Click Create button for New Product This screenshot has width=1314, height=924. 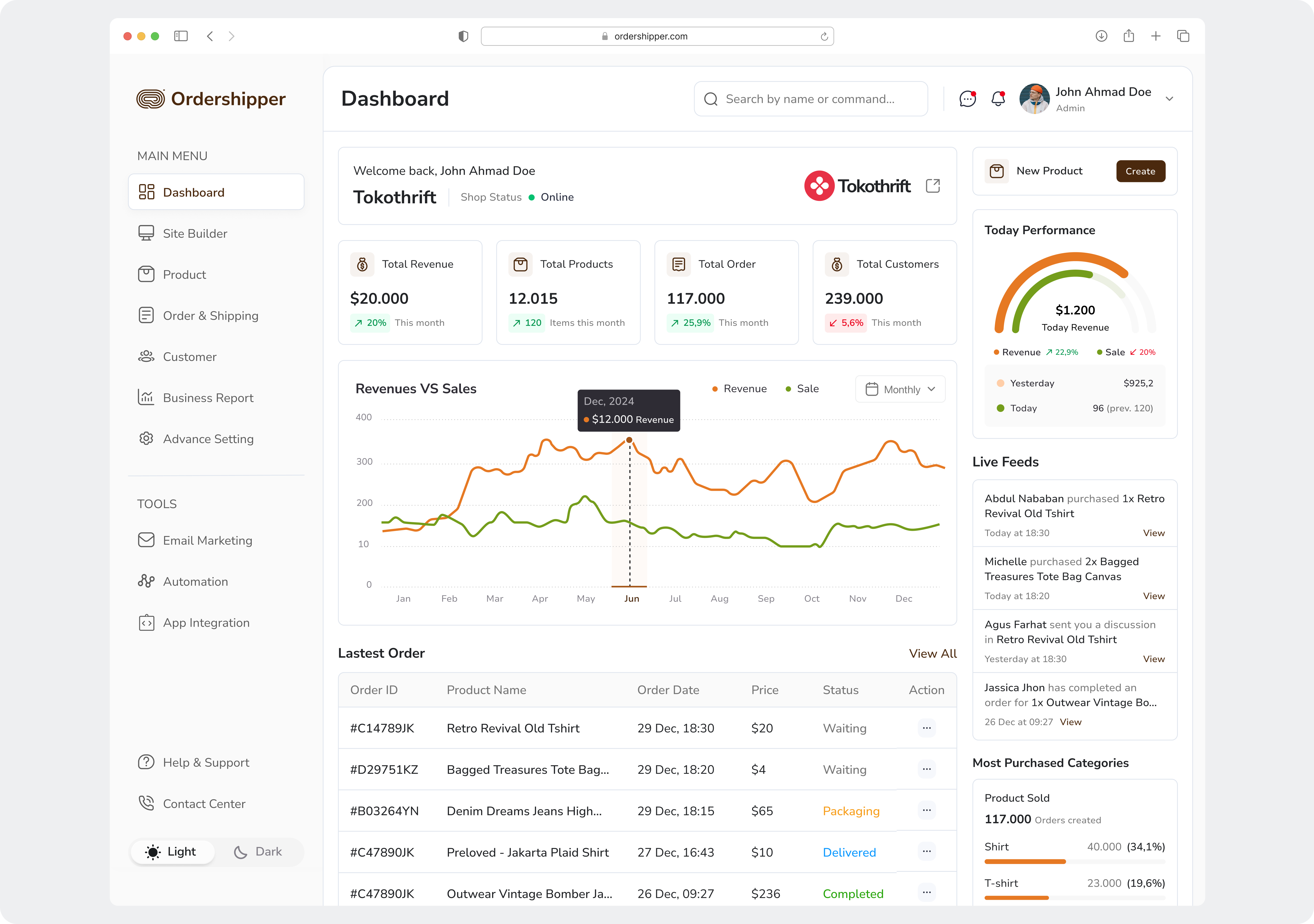pos(1140,171)
